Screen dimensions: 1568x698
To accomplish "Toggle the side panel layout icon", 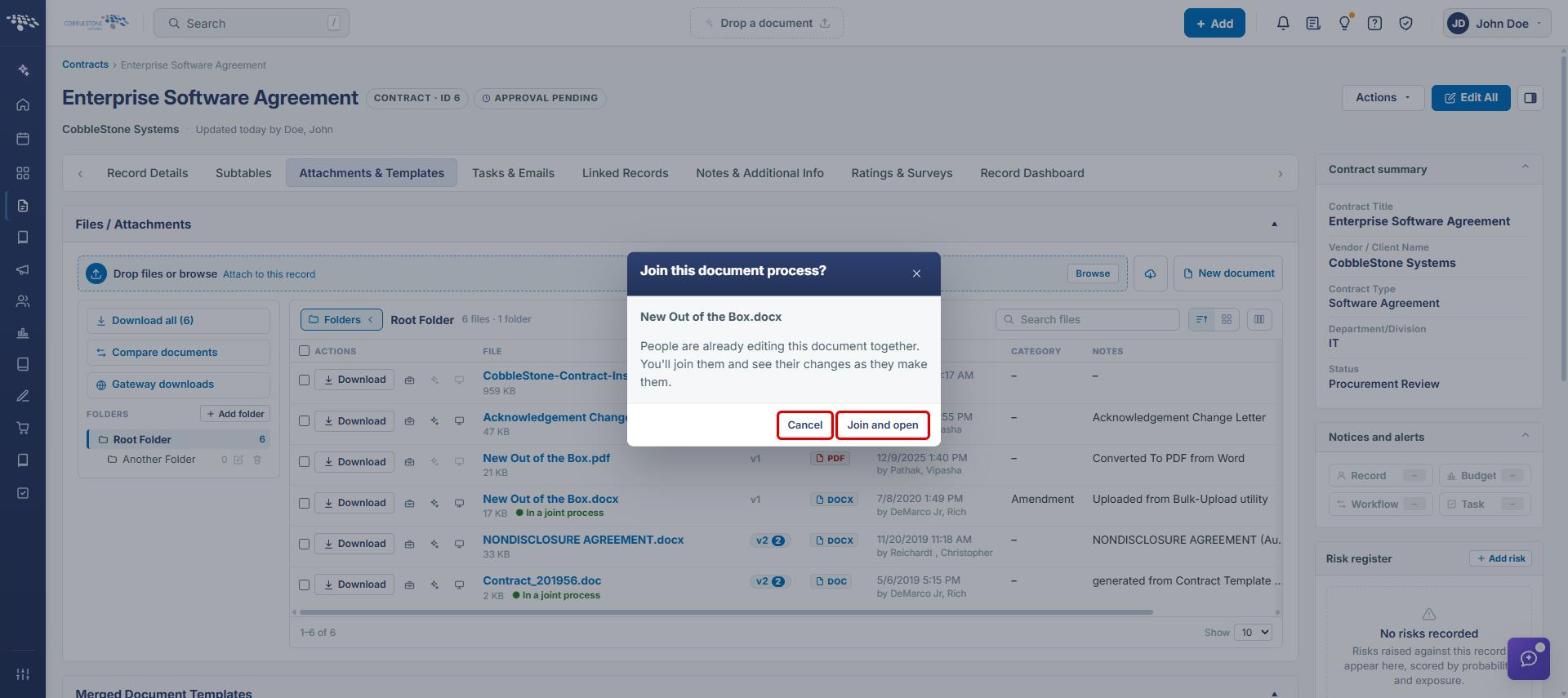I will (x=1530, y=98).
